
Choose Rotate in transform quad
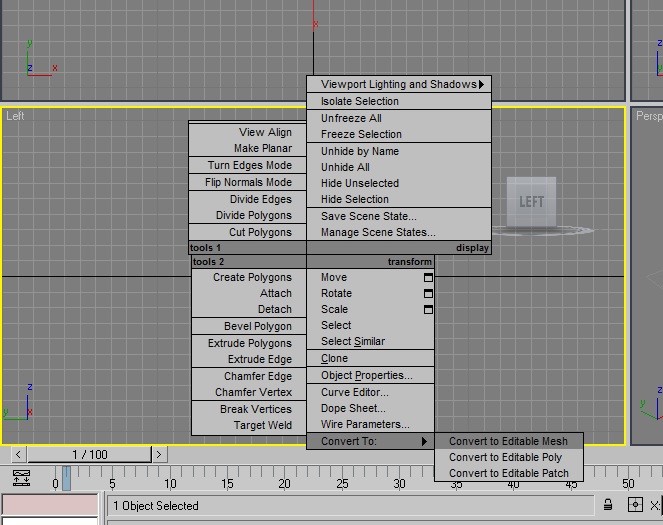(x=370, y=293)
